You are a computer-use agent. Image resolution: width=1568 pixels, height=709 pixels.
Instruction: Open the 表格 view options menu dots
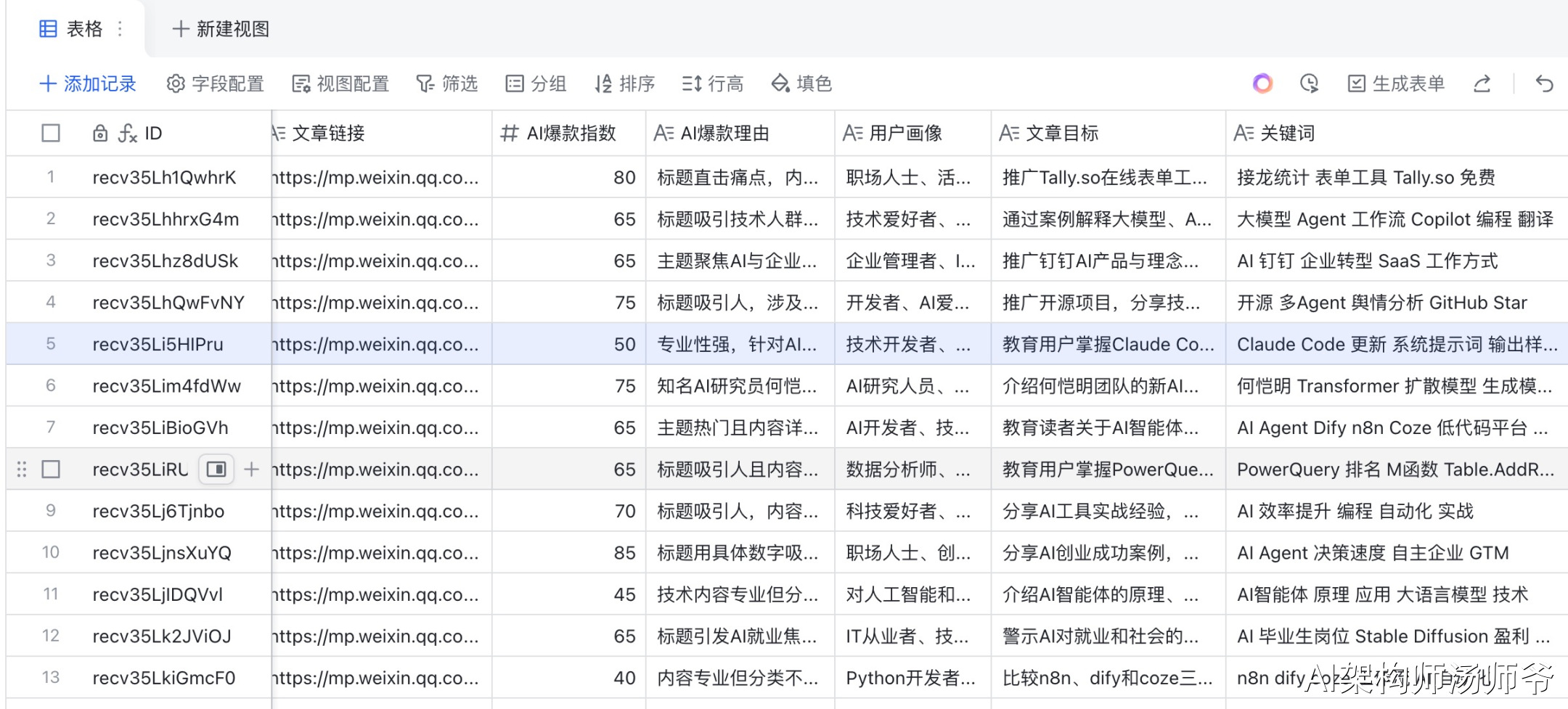coord(120,29)
